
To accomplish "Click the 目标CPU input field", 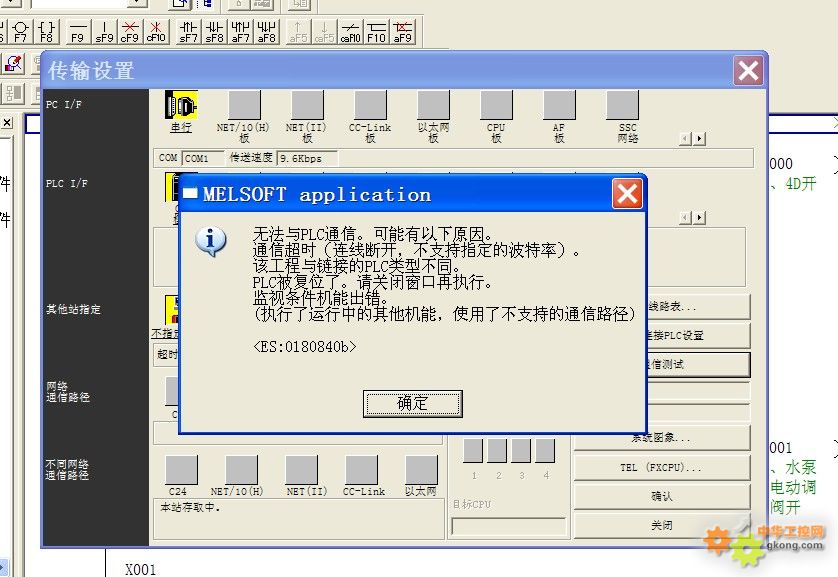I will pos(508,526).
